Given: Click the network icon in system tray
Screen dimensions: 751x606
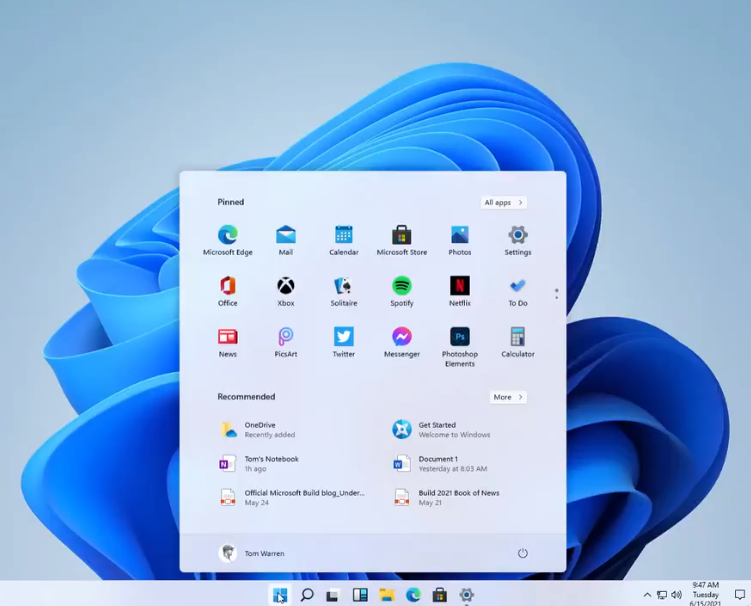Looking at the screenshot, I should 662,595.
